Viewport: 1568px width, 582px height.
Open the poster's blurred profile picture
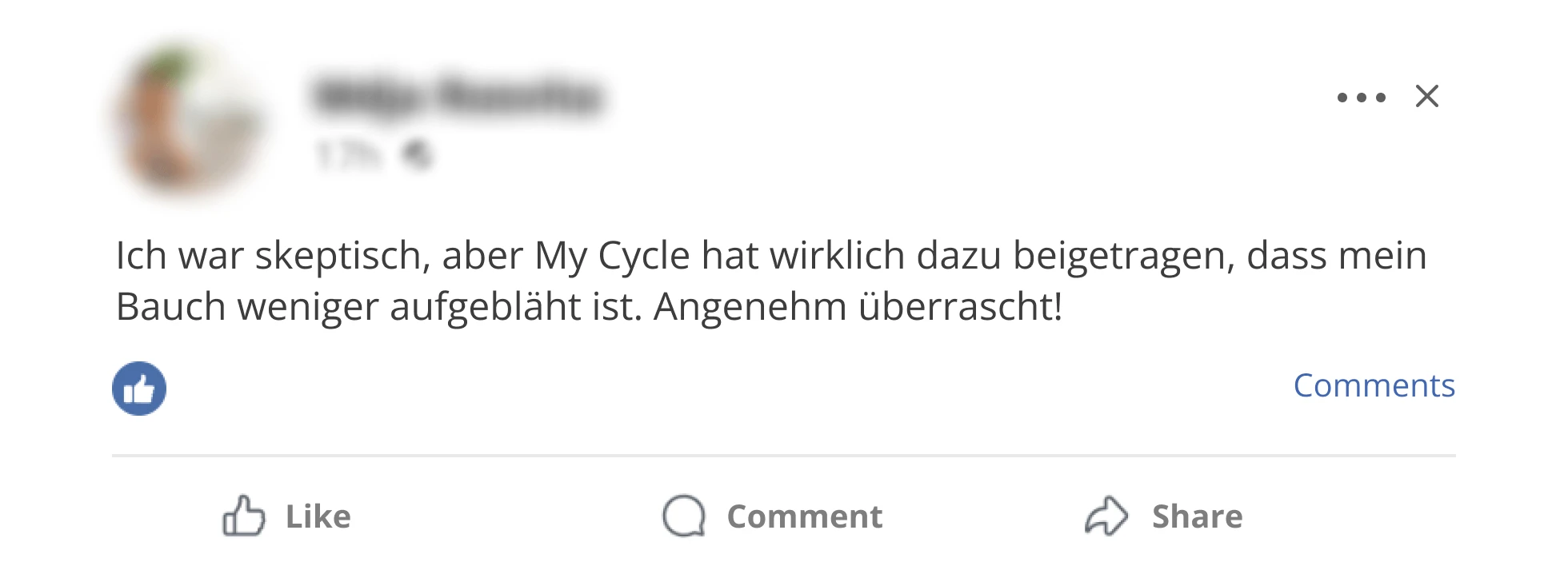pos(186,120)
